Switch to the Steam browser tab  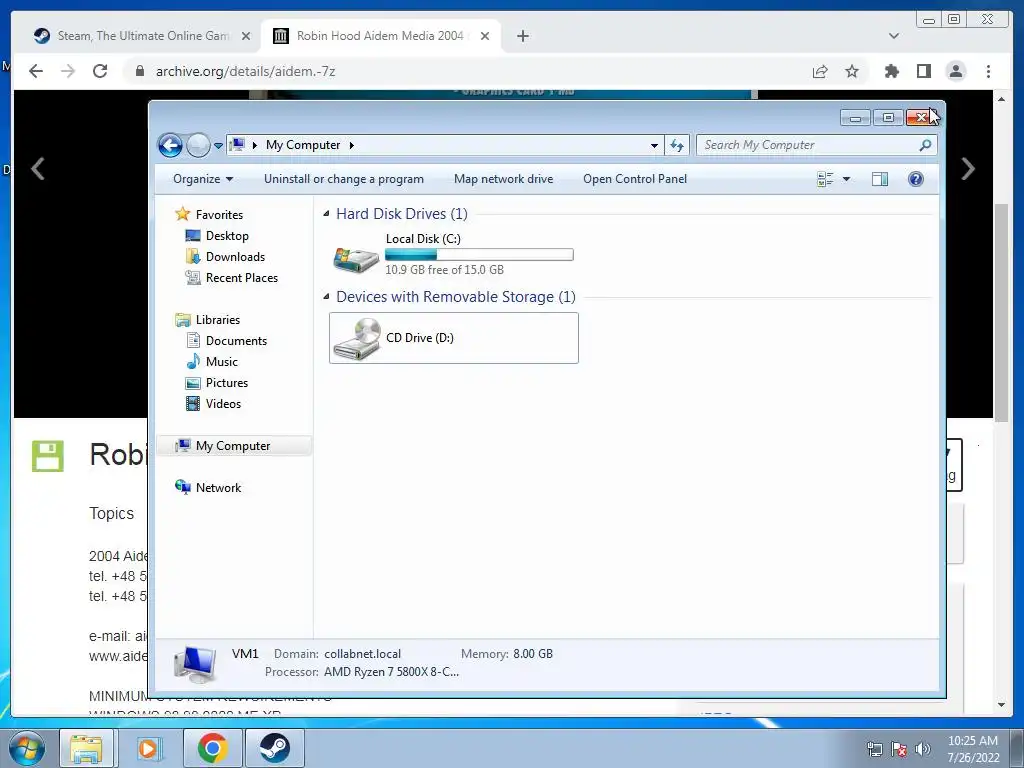point(142,36)
